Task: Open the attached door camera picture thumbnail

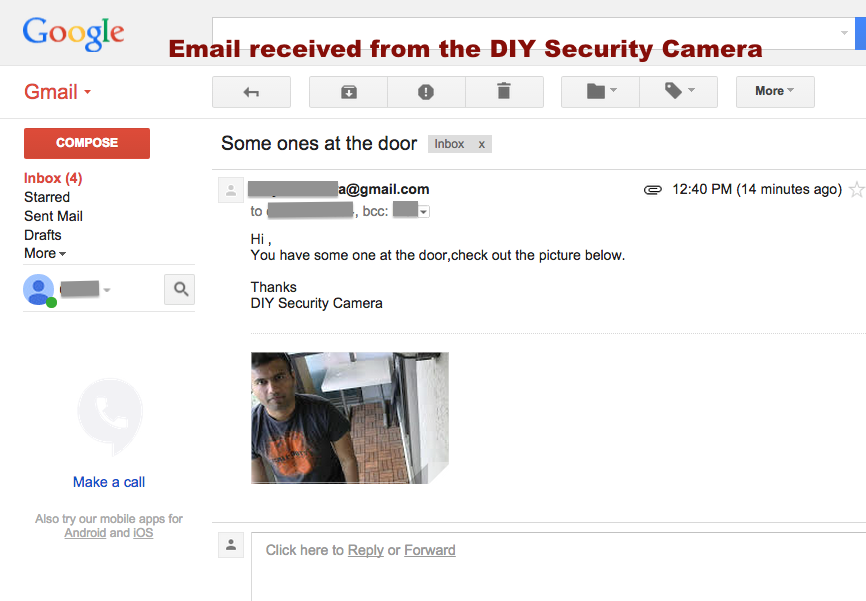Action: [x=349, y=418]
